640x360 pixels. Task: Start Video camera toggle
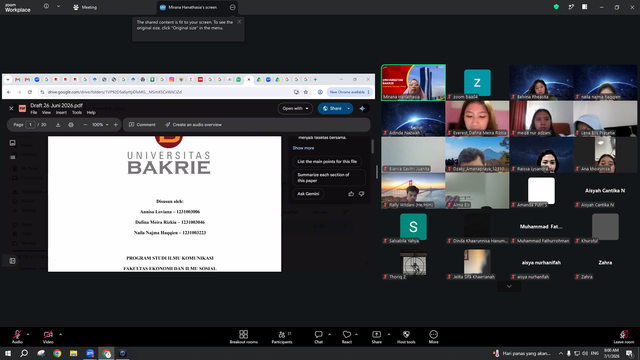[48, 337]
